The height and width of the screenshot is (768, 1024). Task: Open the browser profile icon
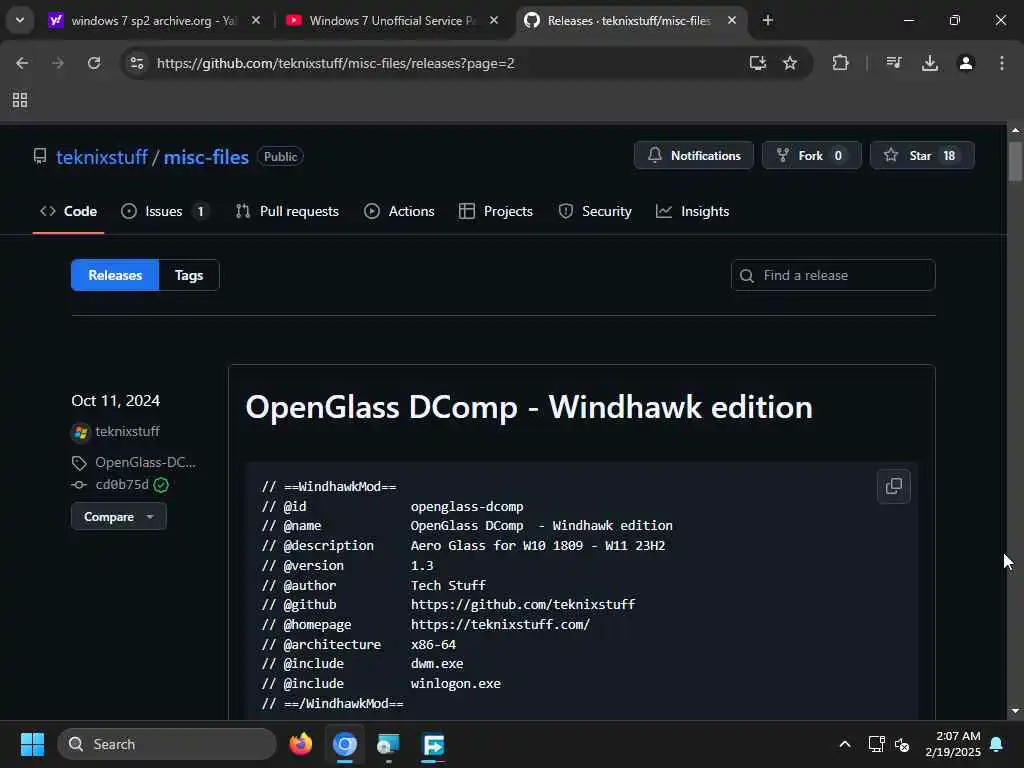click(966, 63)
